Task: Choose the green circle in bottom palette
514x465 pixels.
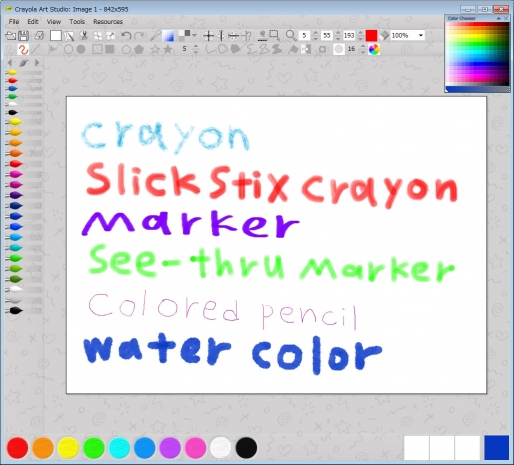Action: [x=94, y=448]
